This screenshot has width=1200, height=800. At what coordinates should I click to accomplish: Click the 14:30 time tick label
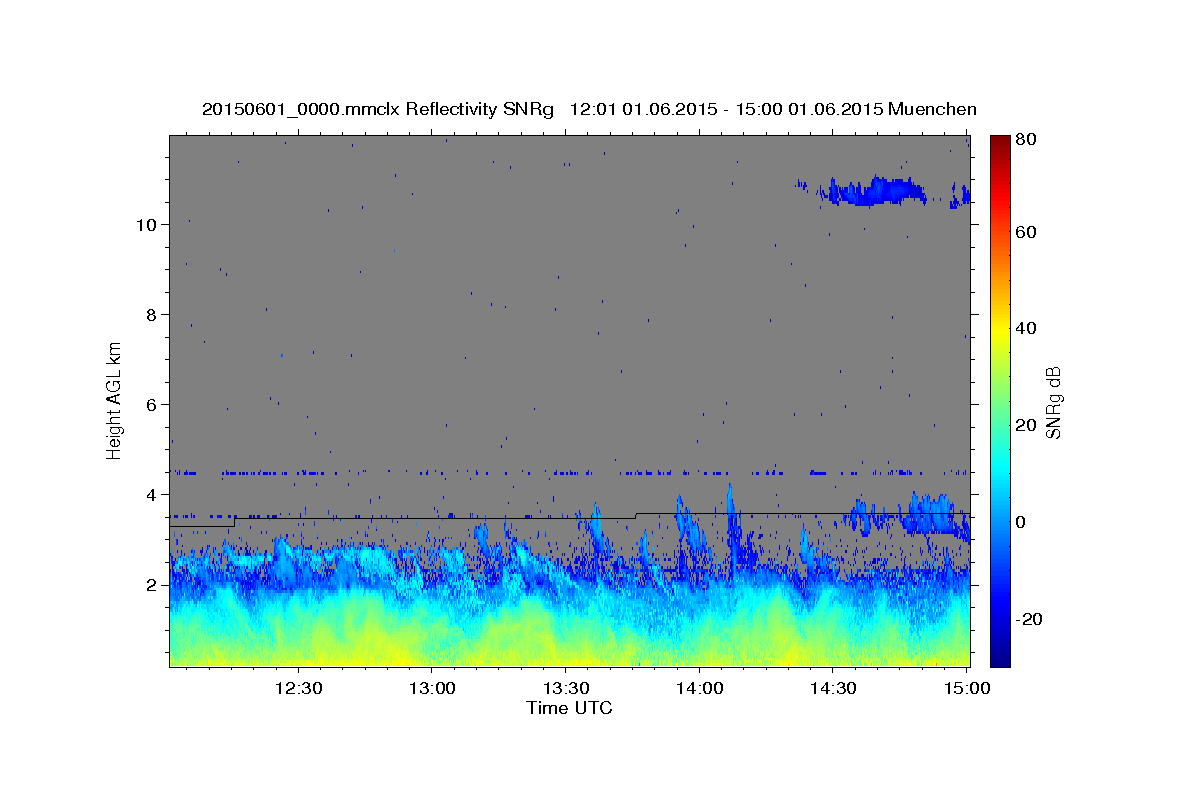point(833,689)
